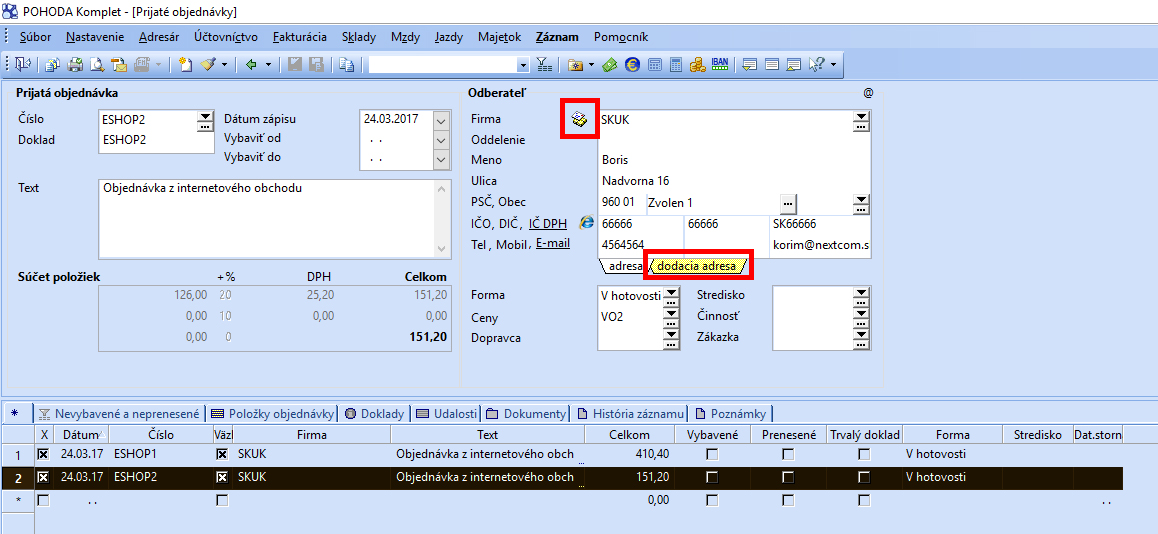Screen dimensions: 1158x534
Task: Check Prenesené for the 151,20 order
Action: tap(788, 477)
